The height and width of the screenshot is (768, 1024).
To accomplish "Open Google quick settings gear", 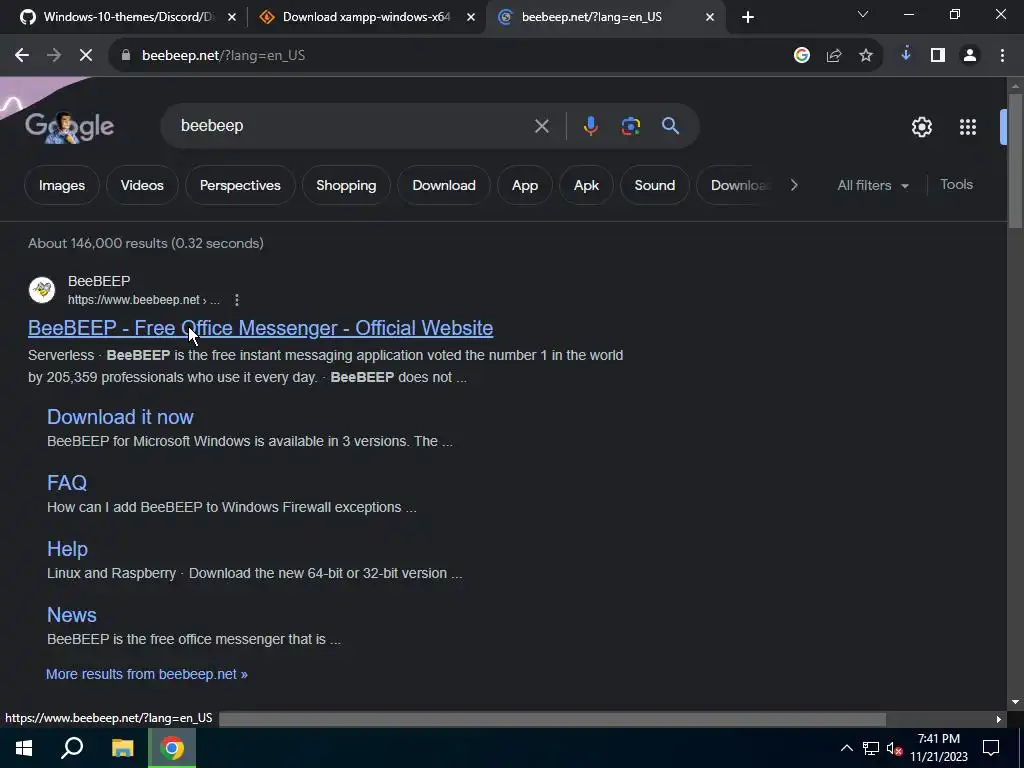I will tap(921, 127).
